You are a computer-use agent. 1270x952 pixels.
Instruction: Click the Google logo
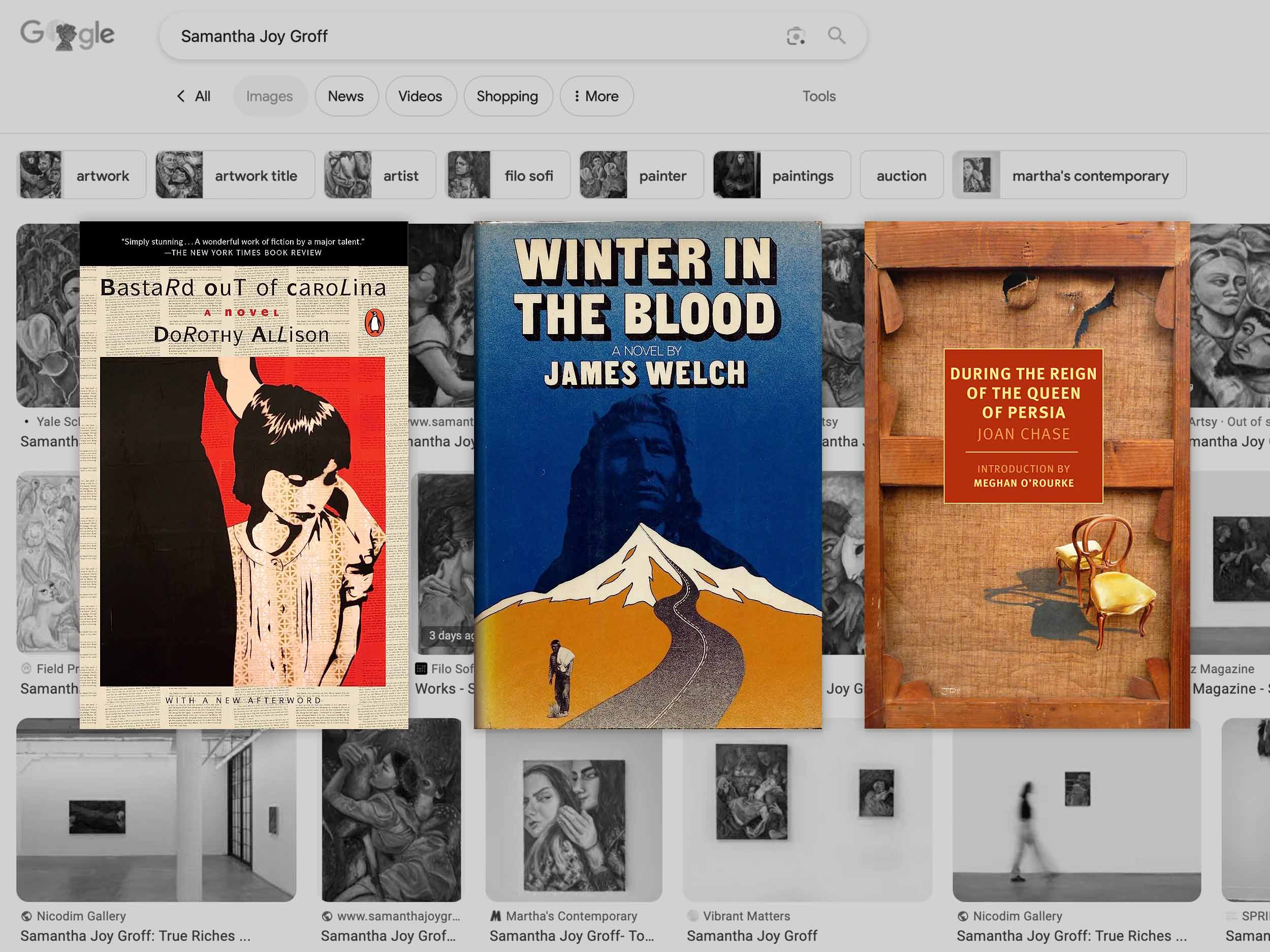pyautogui.click(x=67, y=35)
